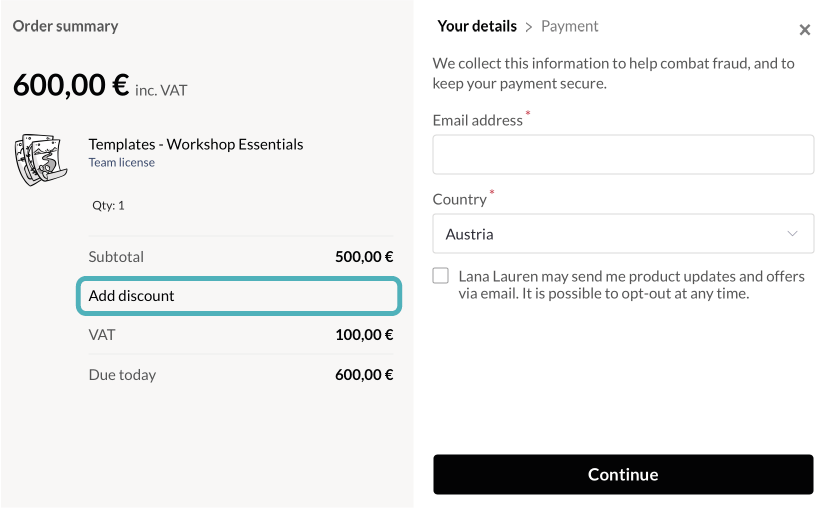Click the 600,00 € inc. VAT total

(99, 86)
